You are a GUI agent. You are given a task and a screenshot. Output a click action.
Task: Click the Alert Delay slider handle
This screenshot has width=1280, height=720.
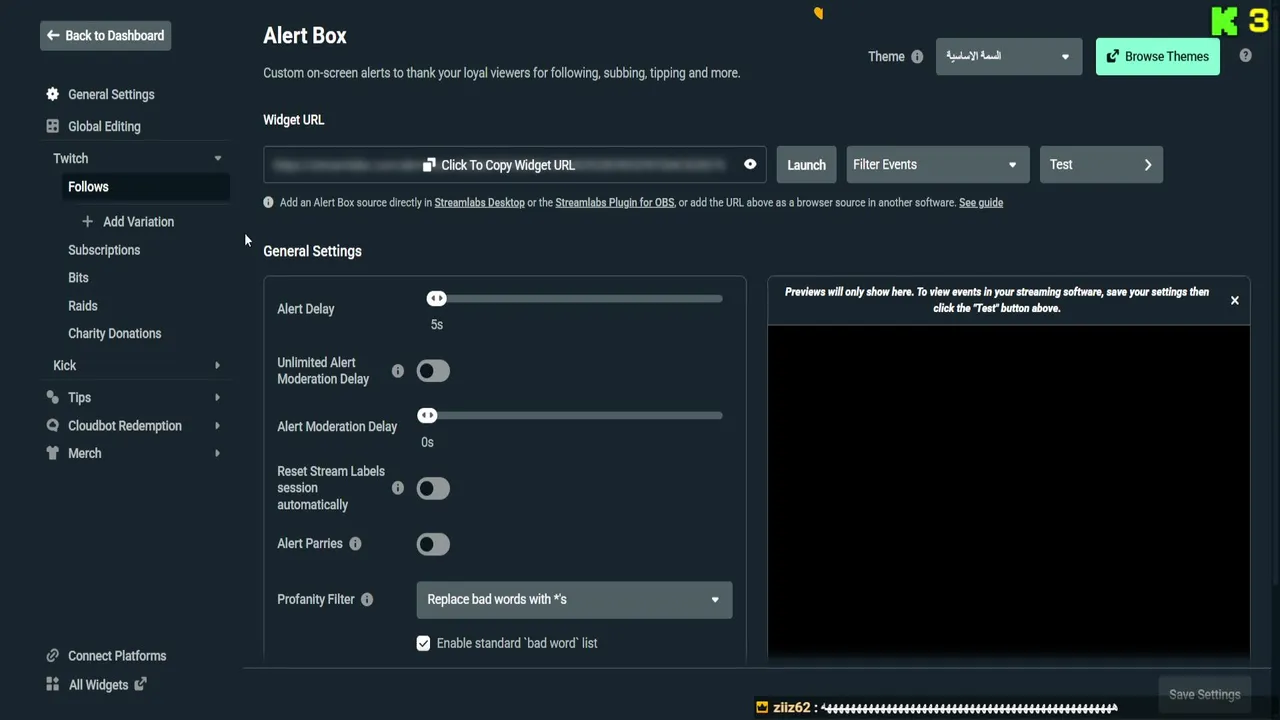click(436, 299)
